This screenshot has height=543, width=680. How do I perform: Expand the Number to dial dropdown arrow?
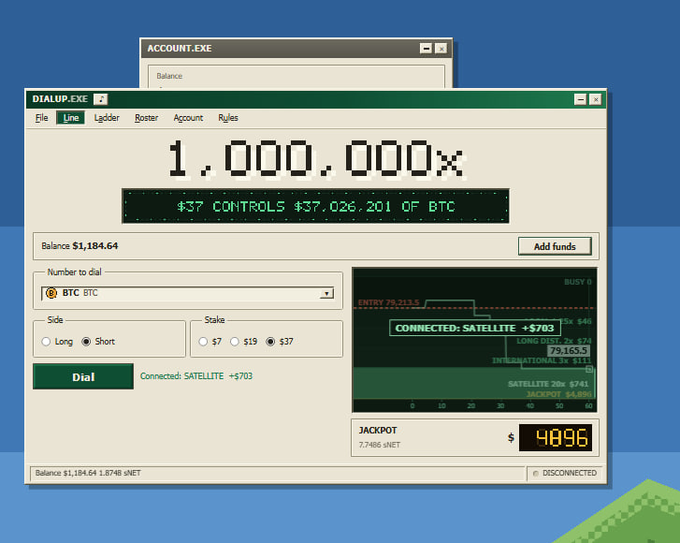coord(327,294)
